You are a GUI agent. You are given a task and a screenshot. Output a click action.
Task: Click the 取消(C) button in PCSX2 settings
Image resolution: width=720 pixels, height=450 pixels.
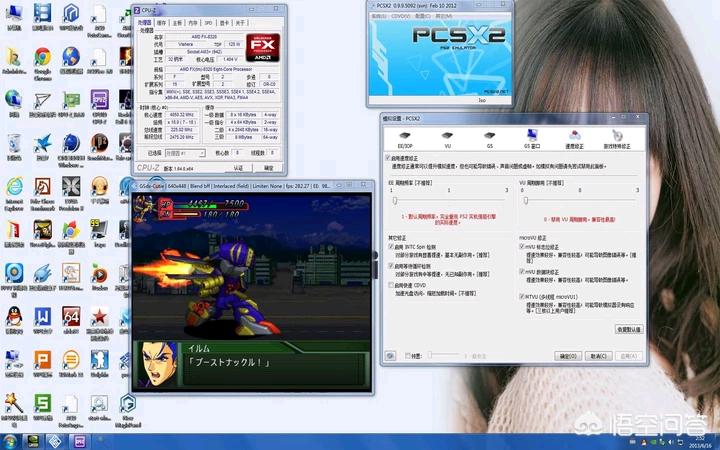coord(598,356)
